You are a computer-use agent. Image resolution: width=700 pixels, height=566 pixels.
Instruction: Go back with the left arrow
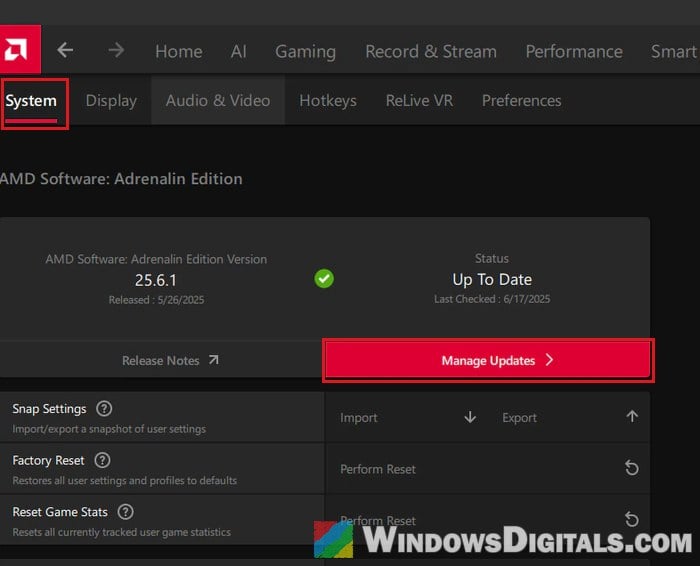[65, 50]
